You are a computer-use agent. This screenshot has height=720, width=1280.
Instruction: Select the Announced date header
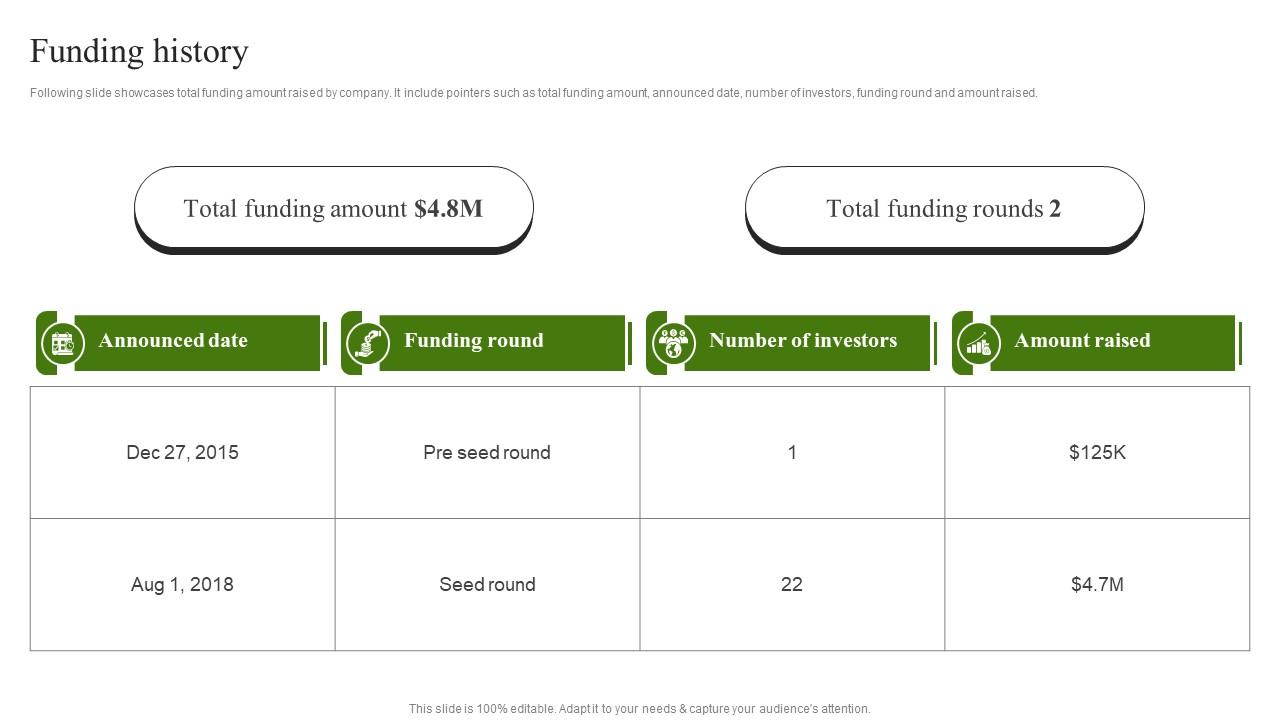click(181, 343)
